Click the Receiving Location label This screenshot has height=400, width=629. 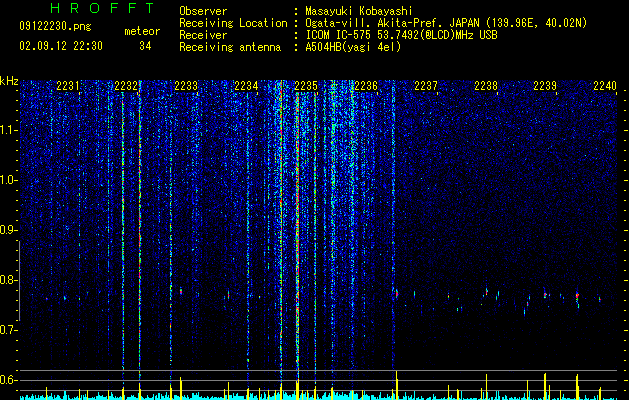tap(233, 23)
